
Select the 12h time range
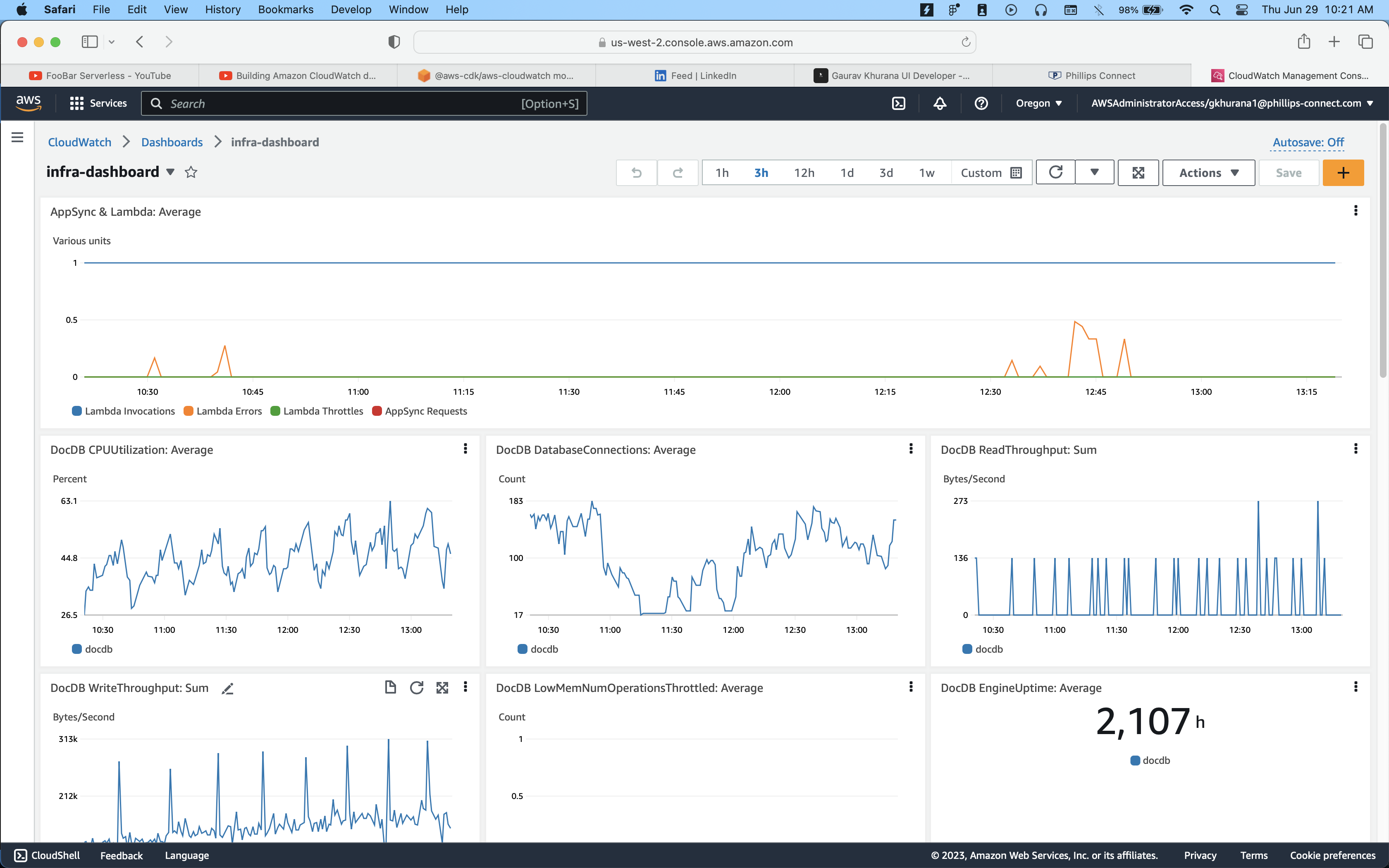coord(804,173)
